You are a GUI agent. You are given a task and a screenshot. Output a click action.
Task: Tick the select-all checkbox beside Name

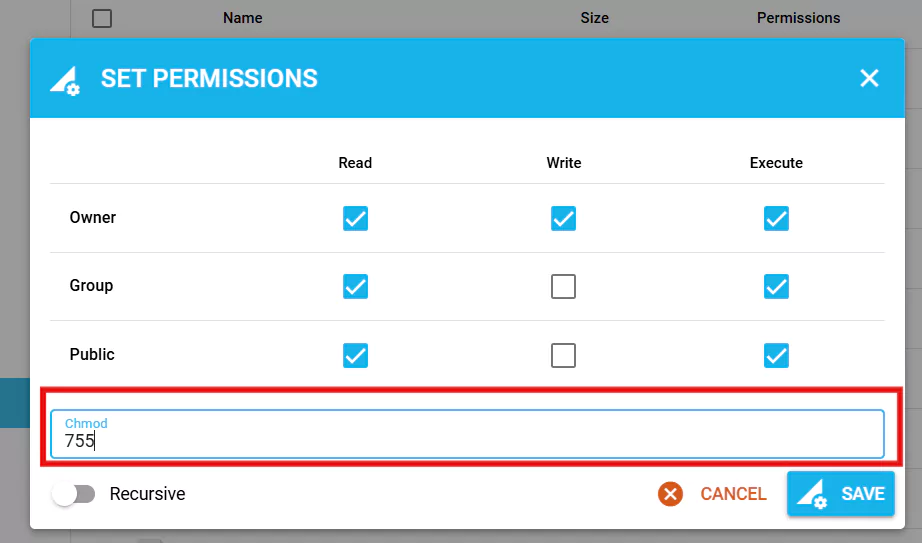(102, 18)
